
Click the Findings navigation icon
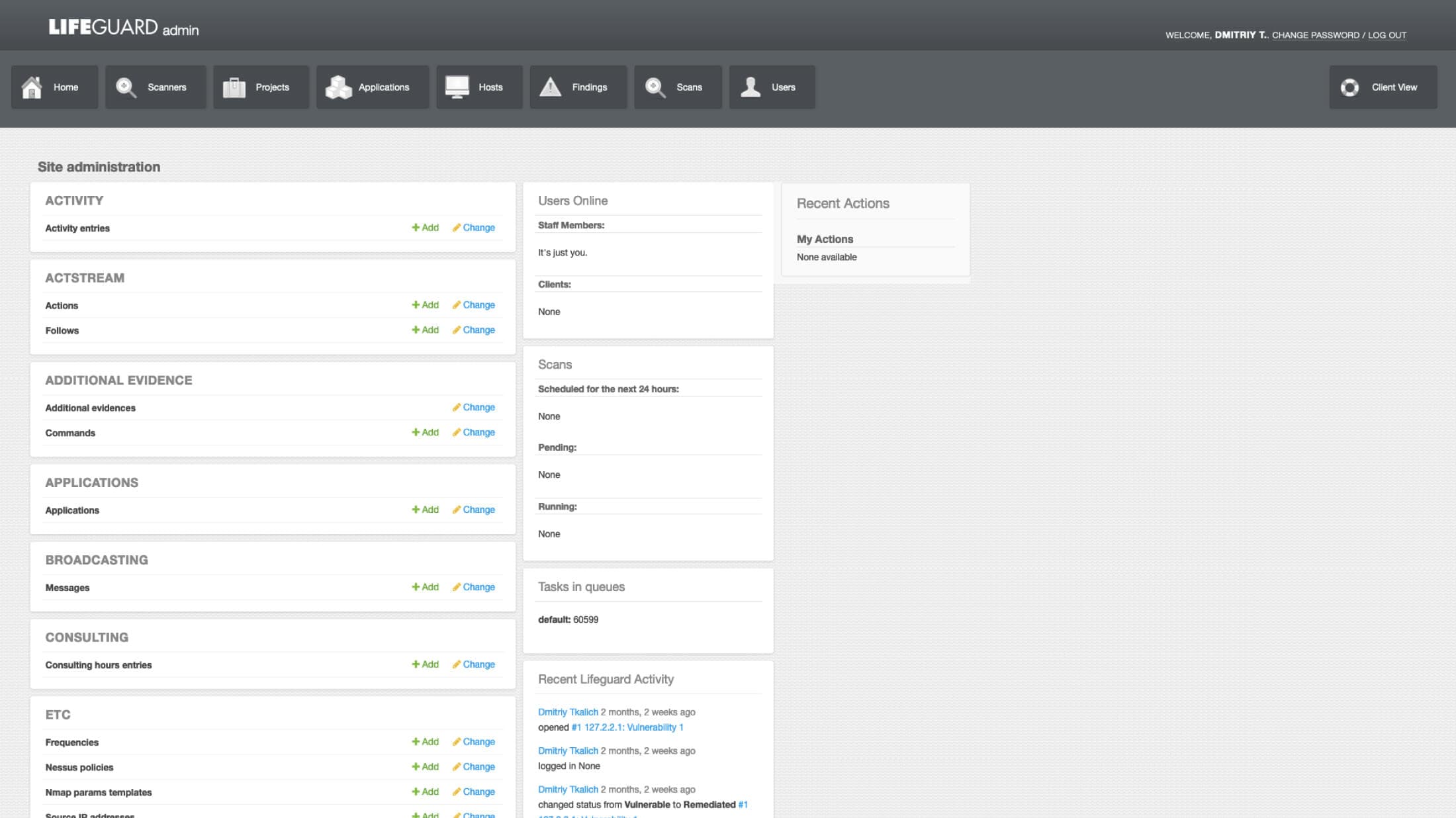551,86
